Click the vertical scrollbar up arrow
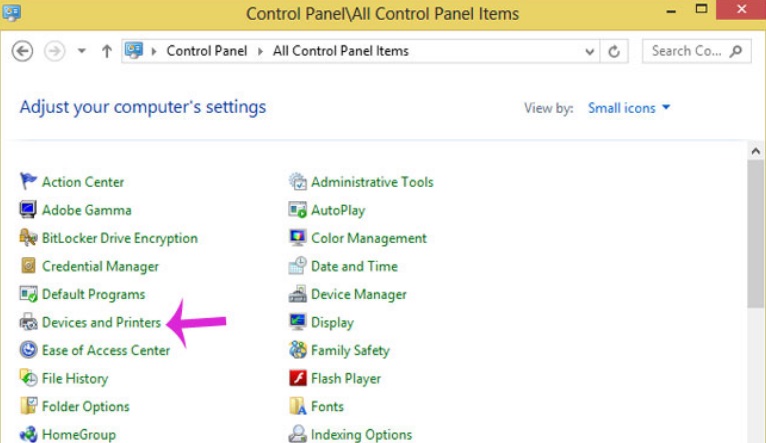The height and width of the screenshot is (443, 766). 756,151
